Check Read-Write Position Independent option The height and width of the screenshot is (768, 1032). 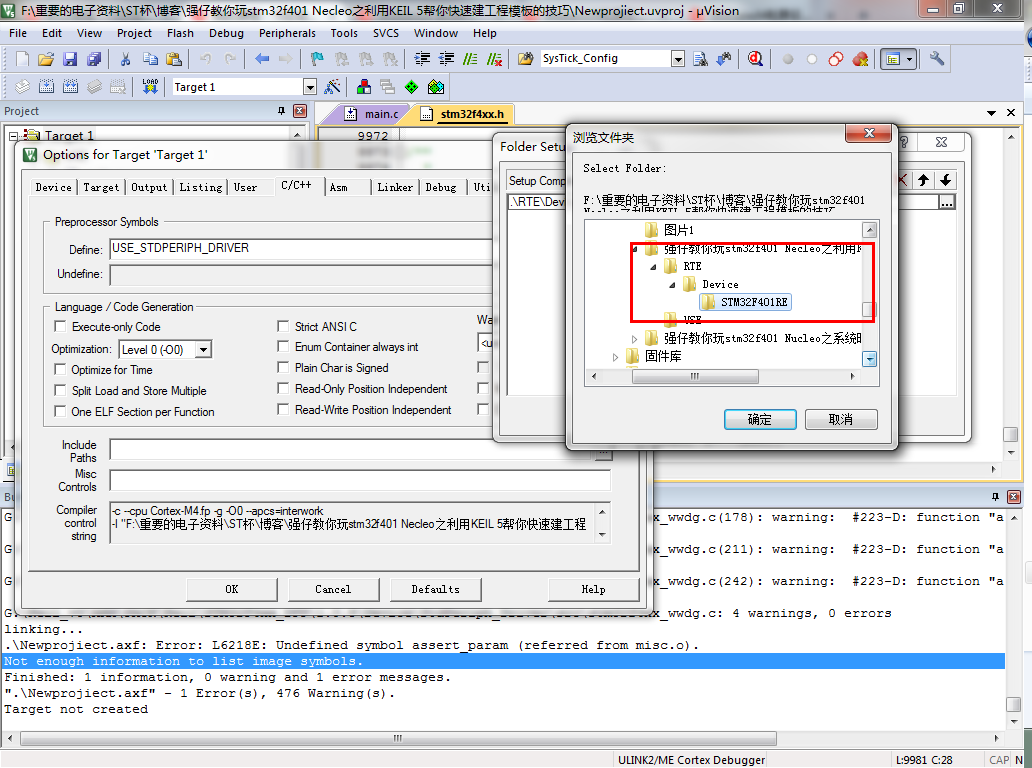tap(283, 409)
